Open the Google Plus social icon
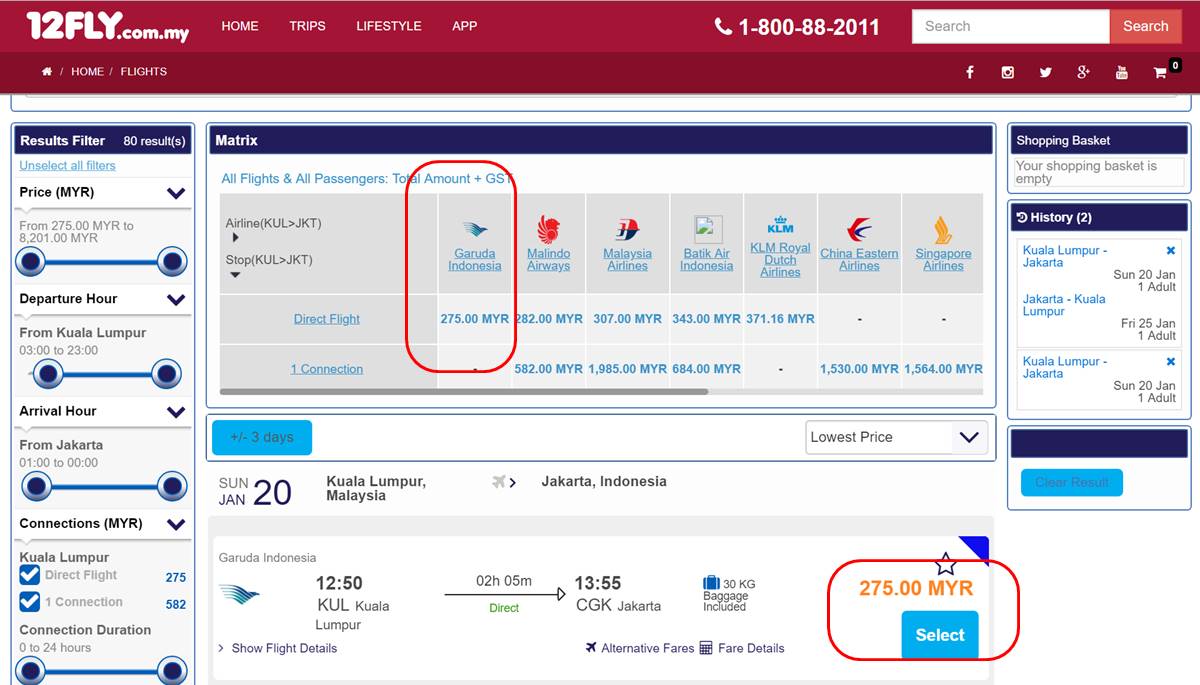1200x685 pixels. [1083, 72]
